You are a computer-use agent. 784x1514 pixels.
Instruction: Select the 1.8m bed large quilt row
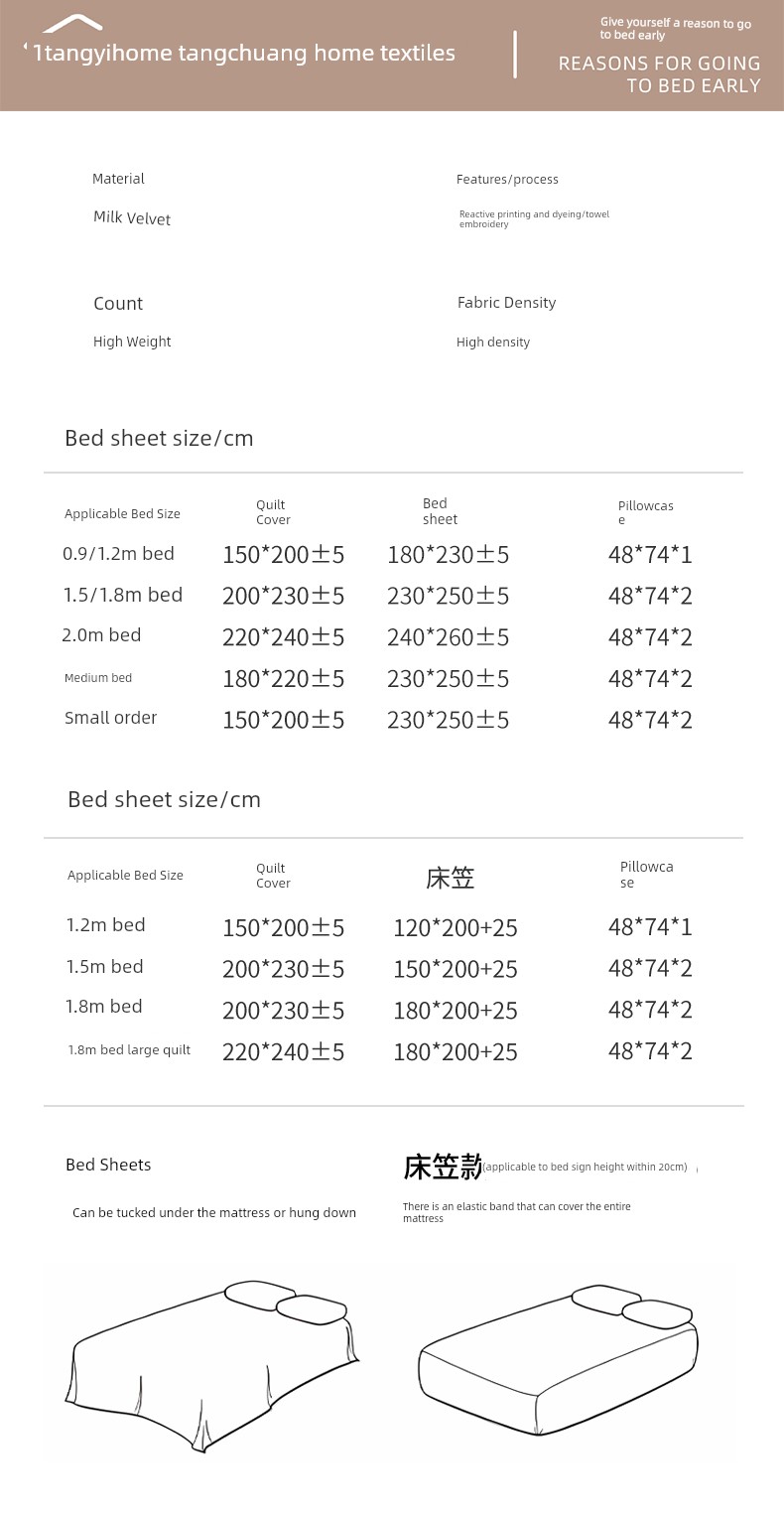click(129, 1049)
